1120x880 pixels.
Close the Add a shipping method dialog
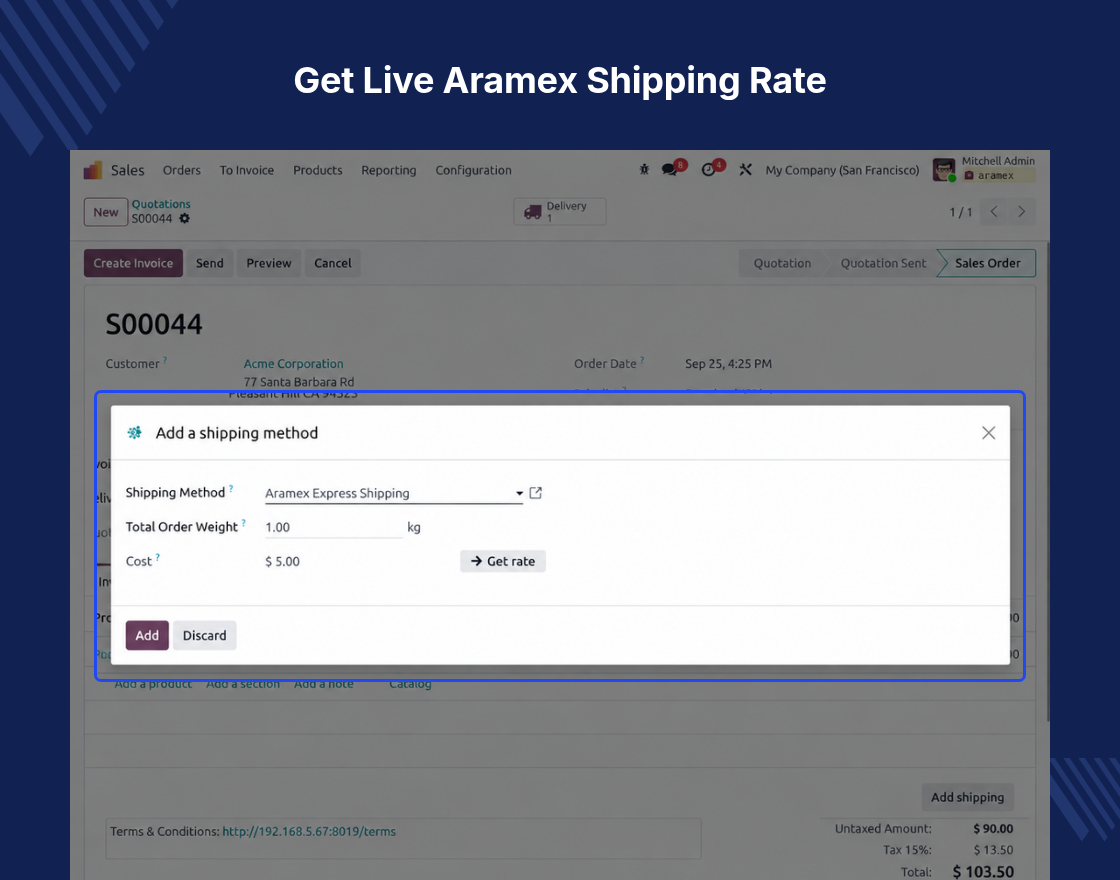(989, 433)
